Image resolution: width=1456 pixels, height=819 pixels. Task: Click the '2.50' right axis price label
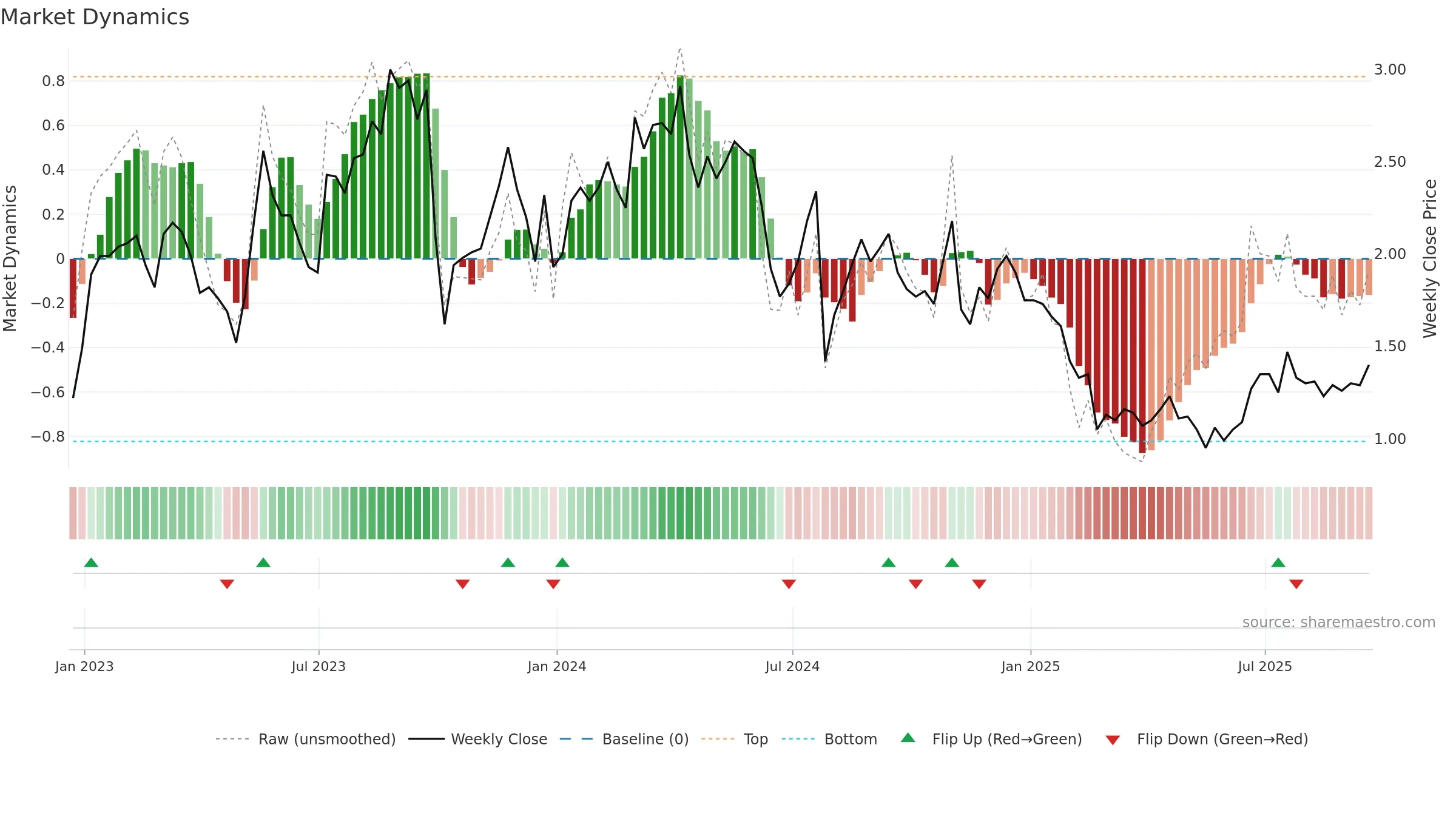click(x=1390, y=162)
